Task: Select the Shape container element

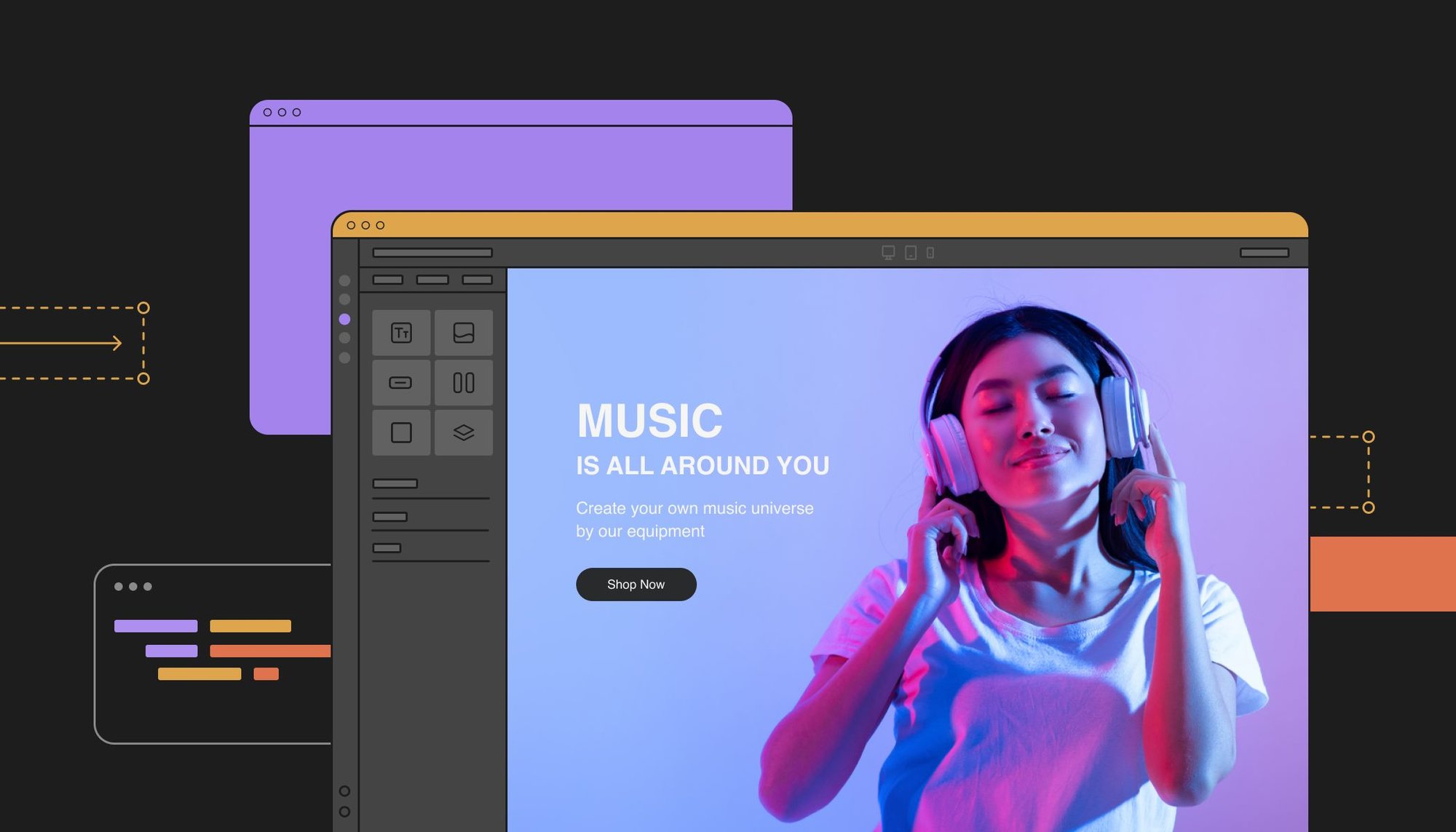Action: (x=401, y=431)
